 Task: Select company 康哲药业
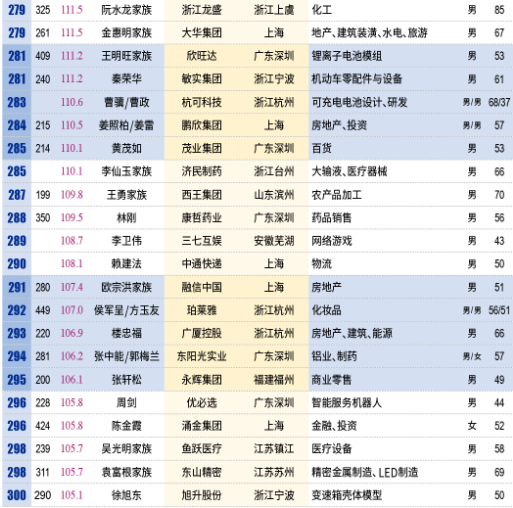coord(202,218)
